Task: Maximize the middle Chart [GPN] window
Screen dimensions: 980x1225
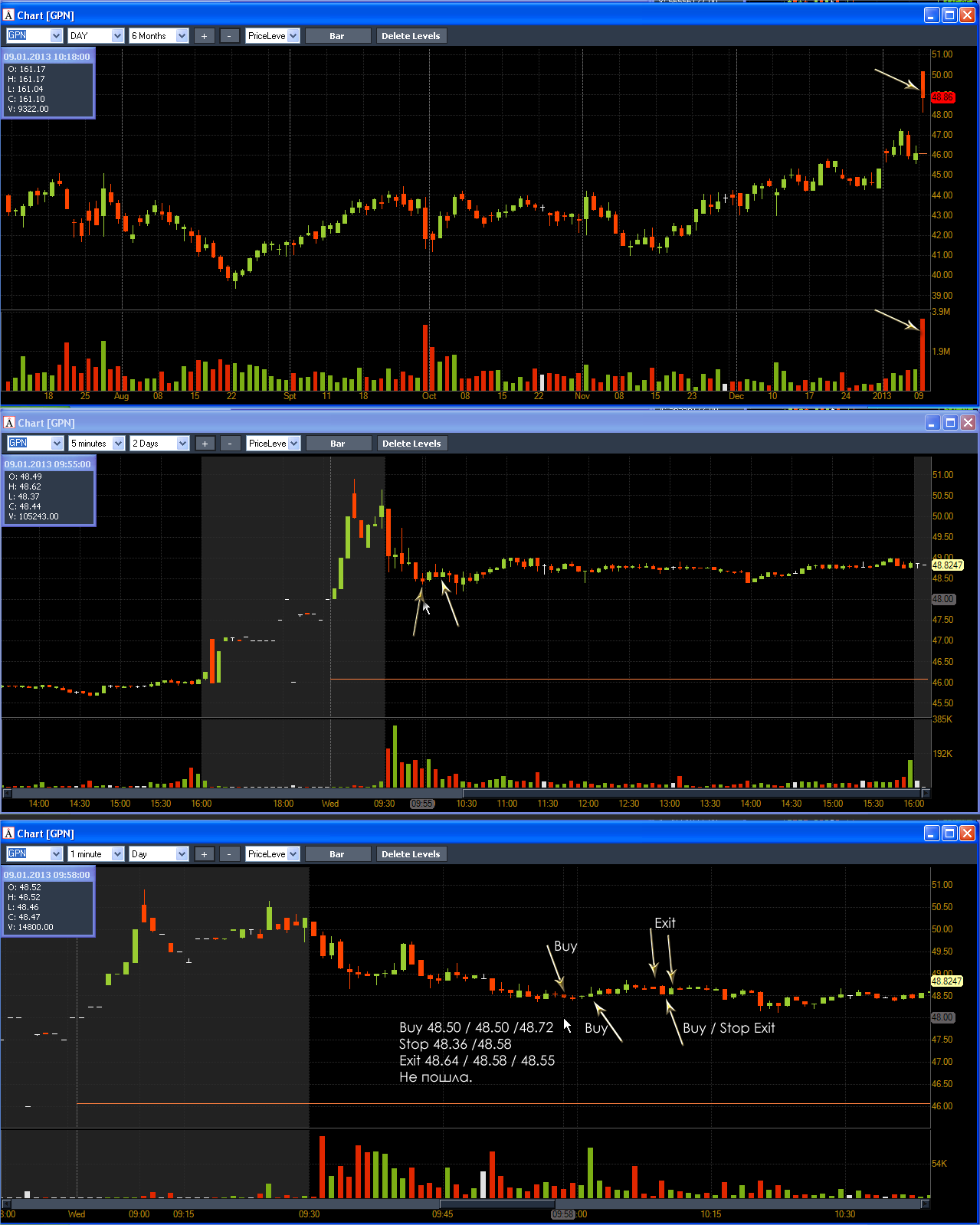Action: (950, 423)
